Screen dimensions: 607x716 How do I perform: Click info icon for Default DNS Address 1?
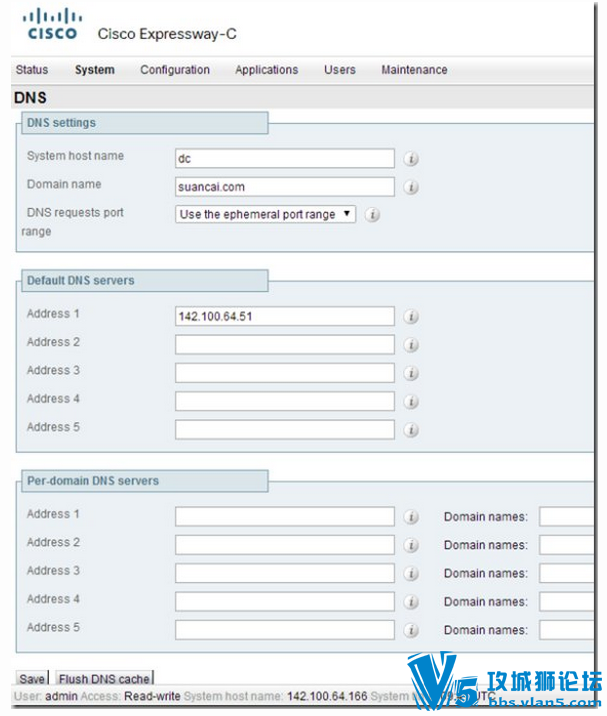tap(411, 316)
